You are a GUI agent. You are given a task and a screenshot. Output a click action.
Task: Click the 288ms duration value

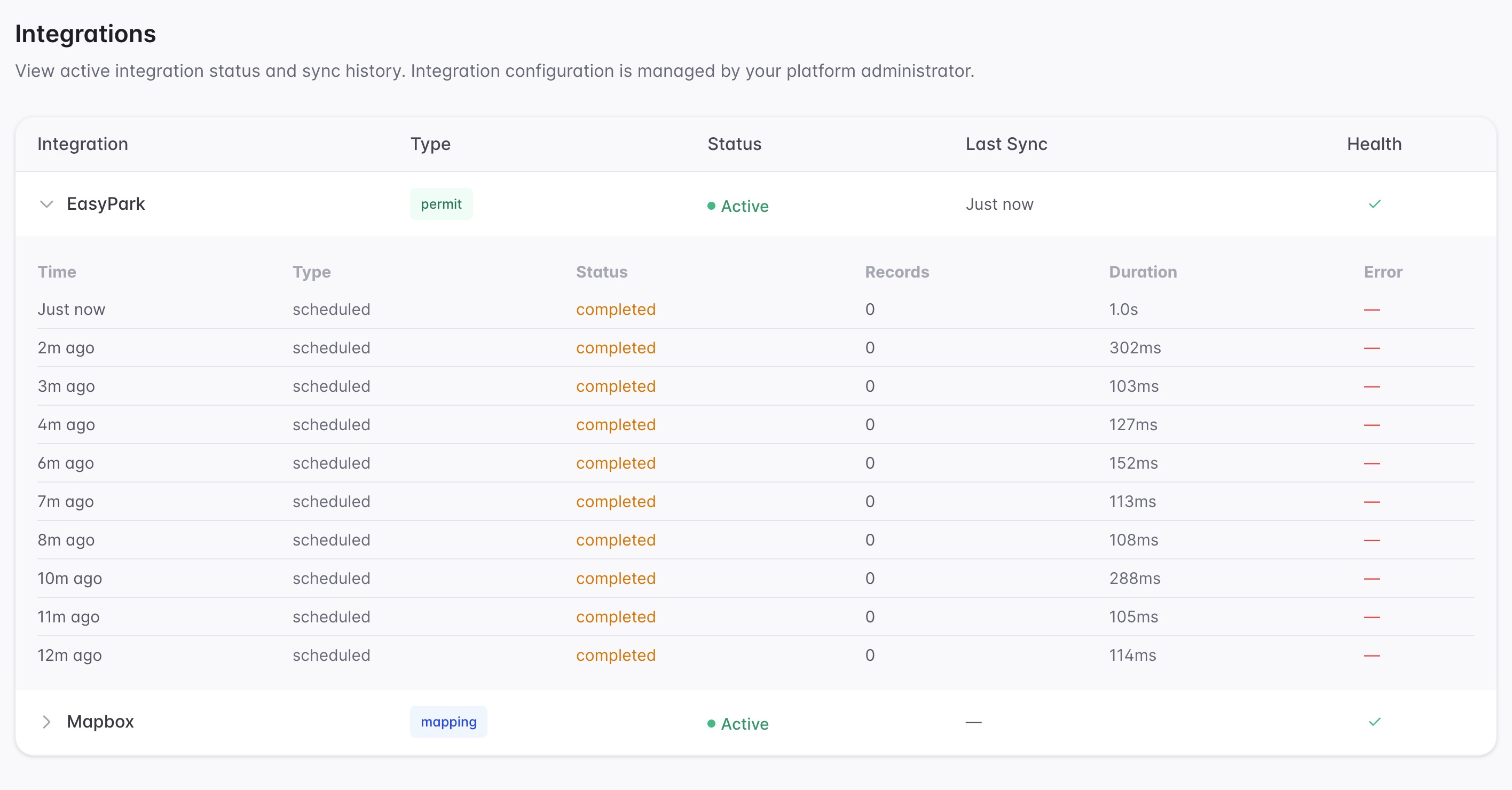tap(1135, 579)
